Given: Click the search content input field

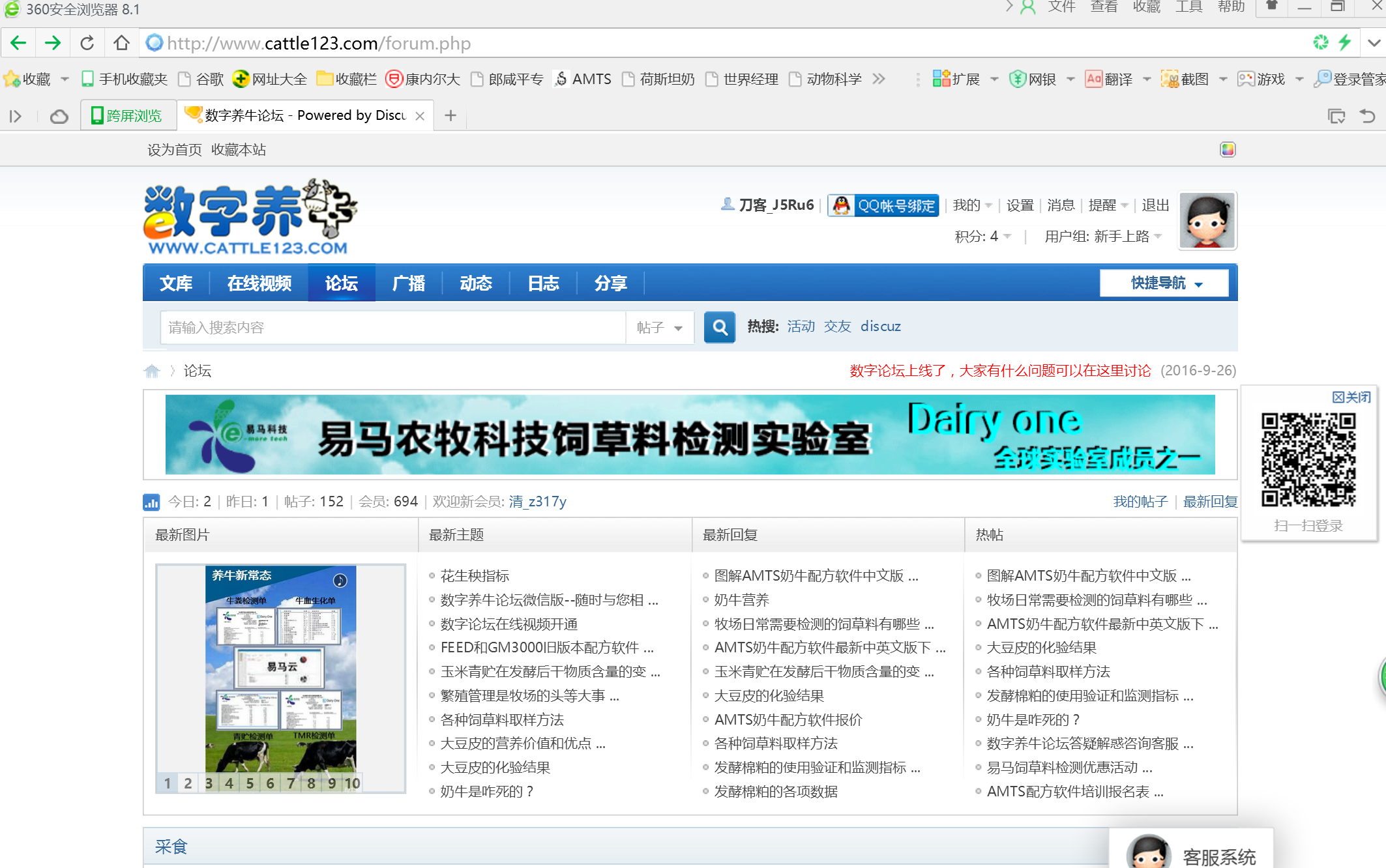Looking at the screenshot, I should pos(392,327).
